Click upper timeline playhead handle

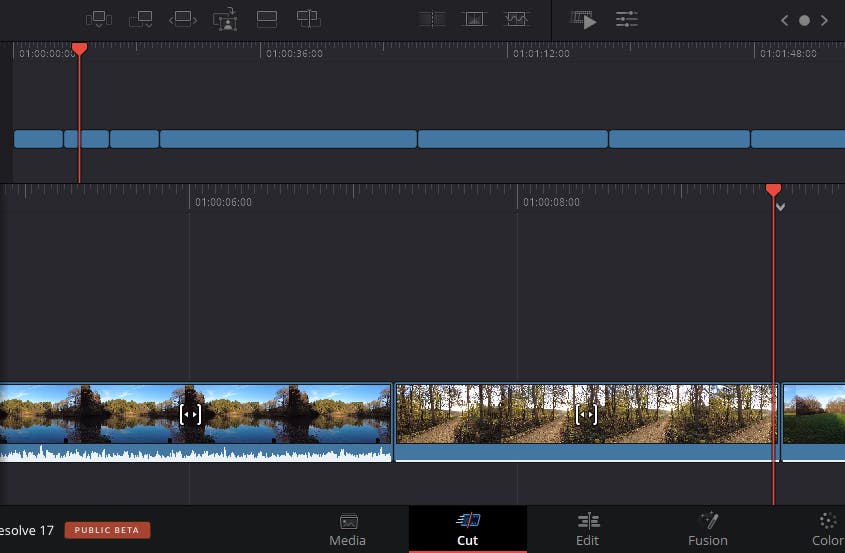tap(79, 49)
